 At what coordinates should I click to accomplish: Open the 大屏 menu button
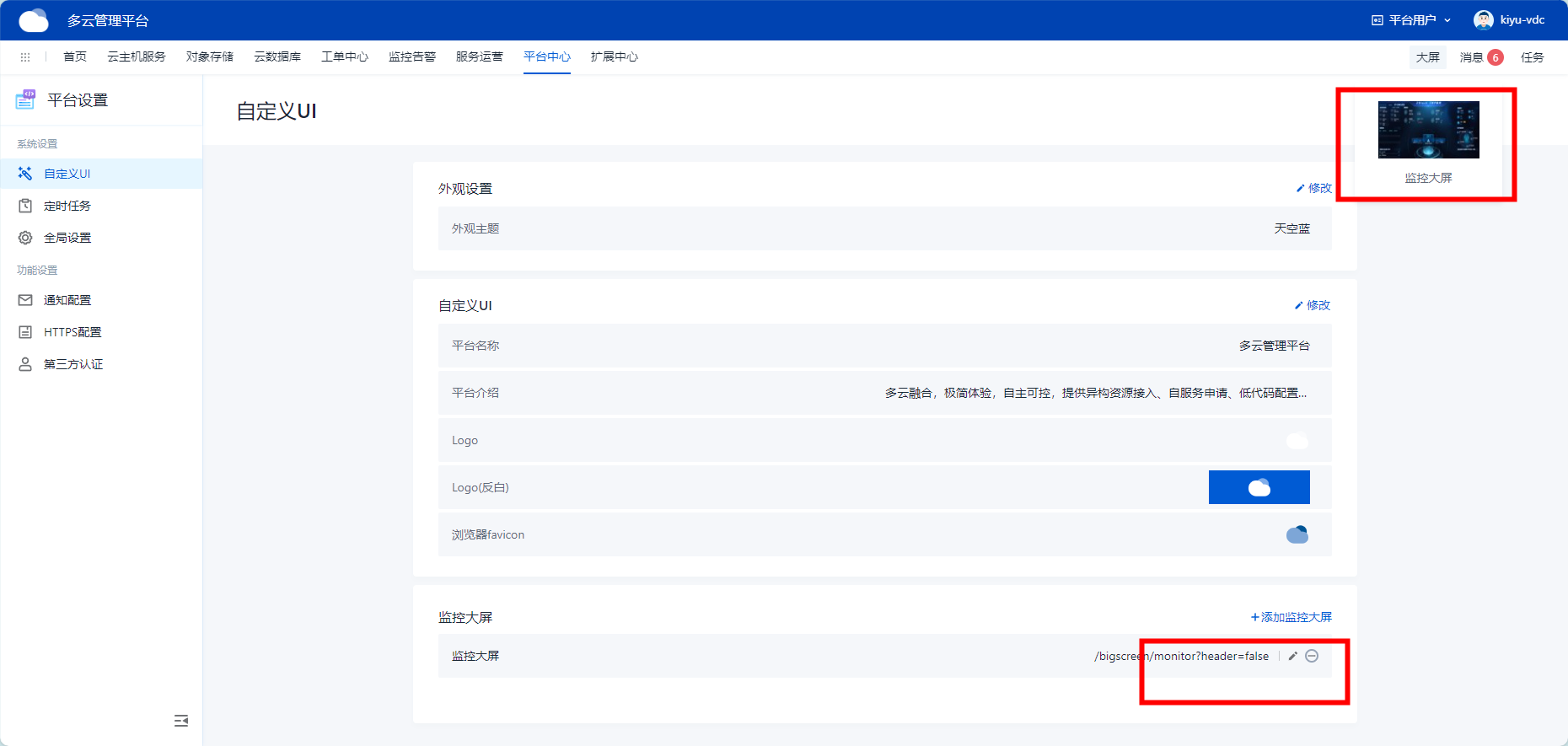click(1427, 57)
